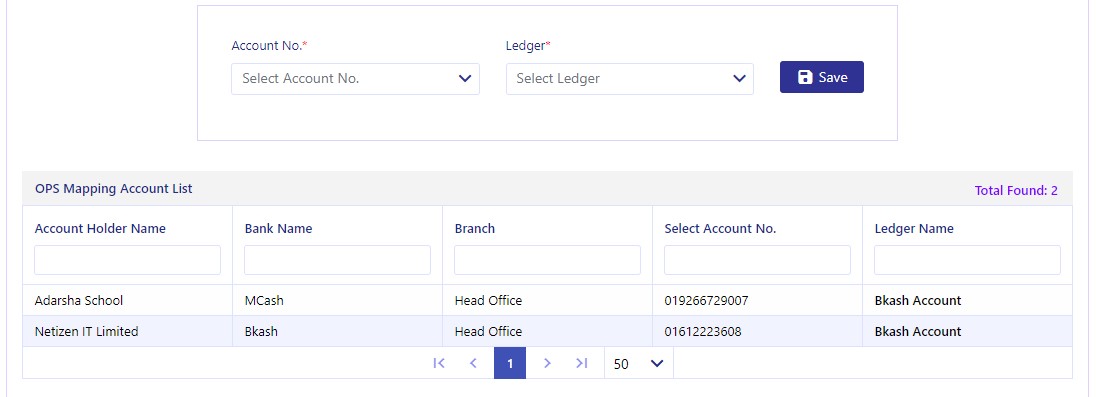Sort by Bank Name column header

tap(278, 229)
